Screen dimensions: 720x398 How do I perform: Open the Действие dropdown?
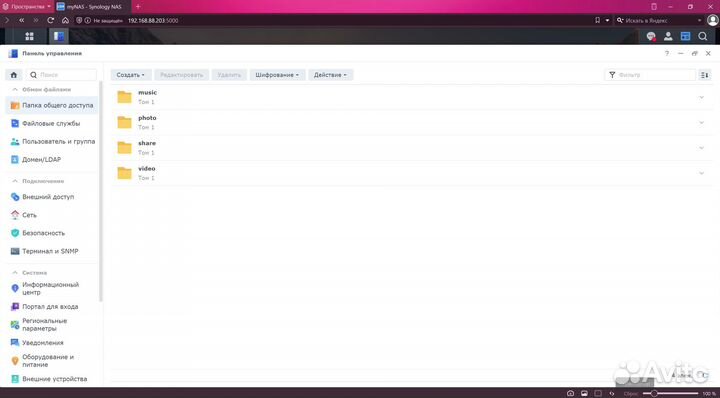click(331, 75)
